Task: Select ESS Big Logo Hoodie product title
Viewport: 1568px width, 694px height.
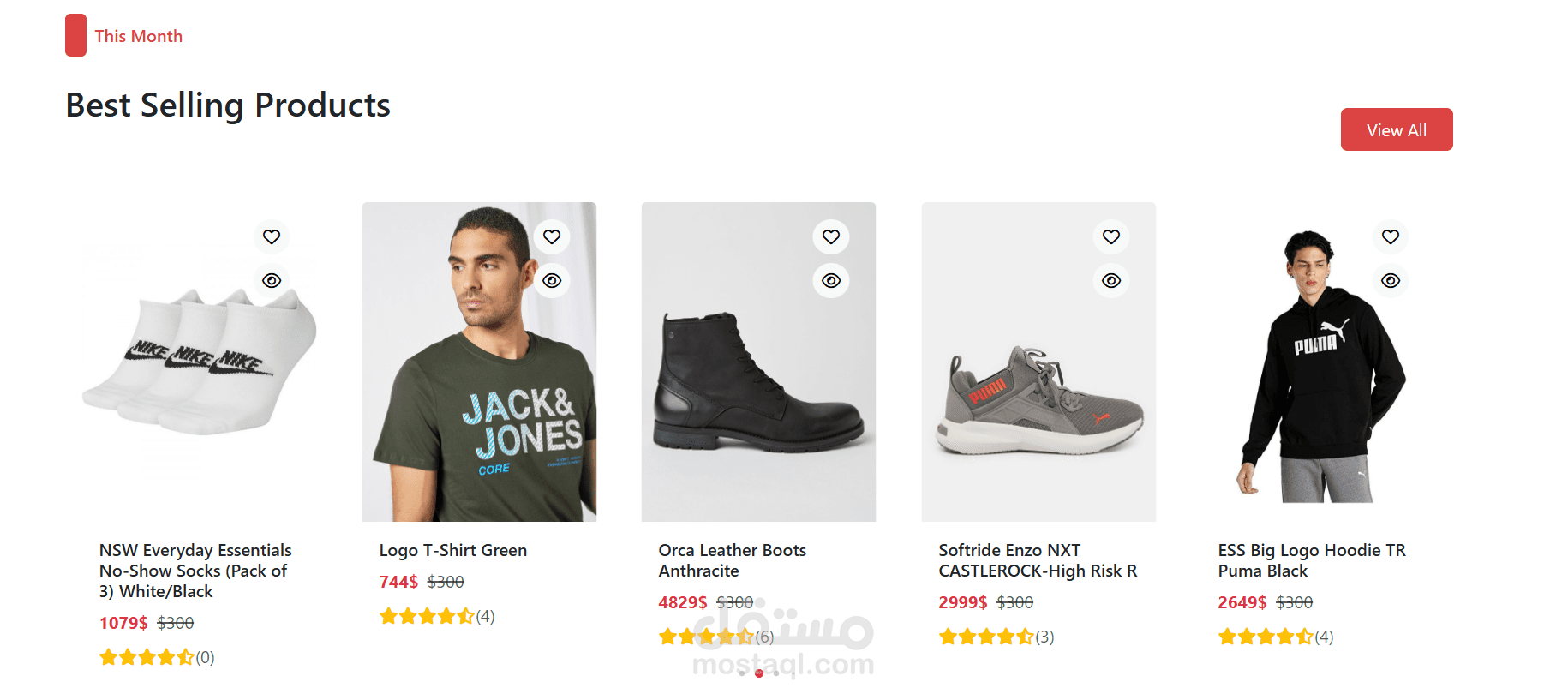Action: [x=1311, y=560]
